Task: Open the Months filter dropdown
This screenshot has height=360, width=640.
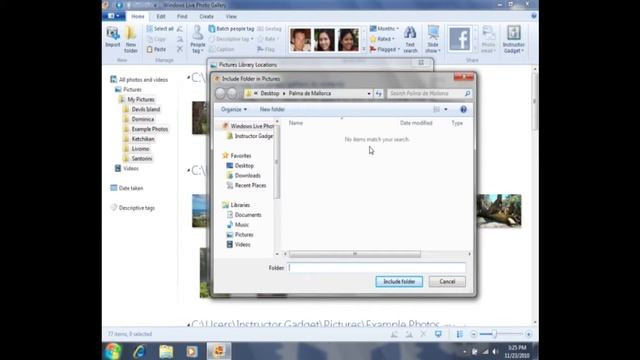Action: pyautogui.click(x=384, y=29)
